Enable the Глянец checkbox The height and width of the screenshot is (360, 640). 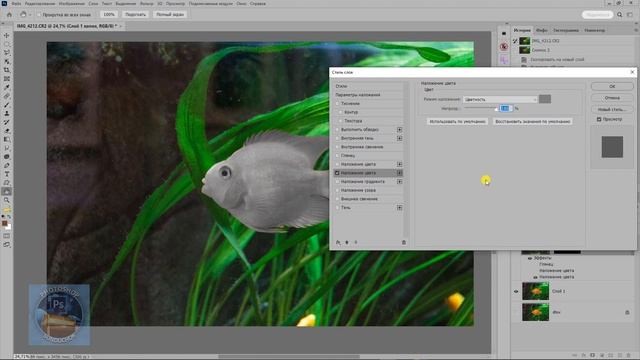[338, 156]
